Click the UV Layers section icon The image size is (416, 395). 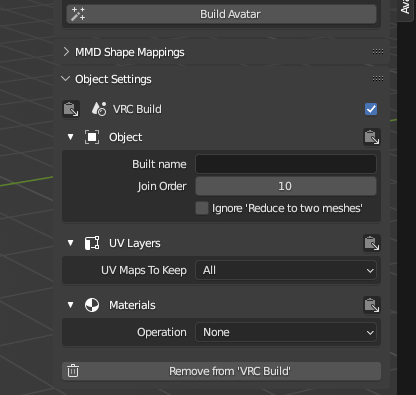pos(92,243)
